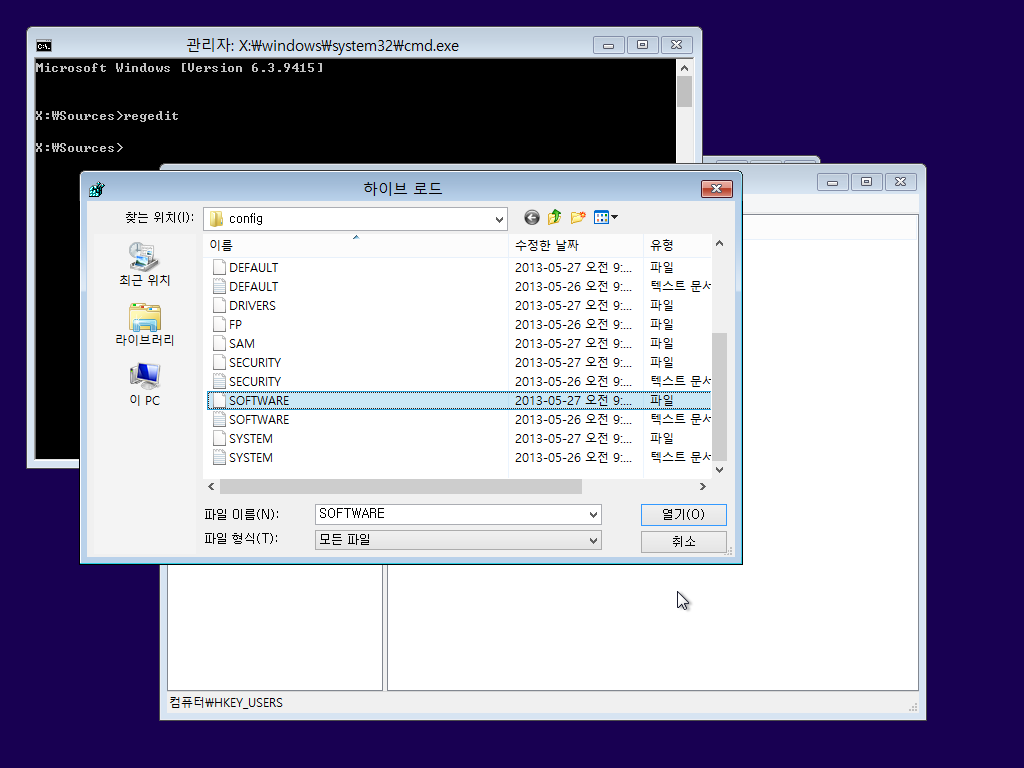This screenshot has height=768, width=1024.
Task: Click the HKEY_USERS status bar path
Action: coord(226,703)
